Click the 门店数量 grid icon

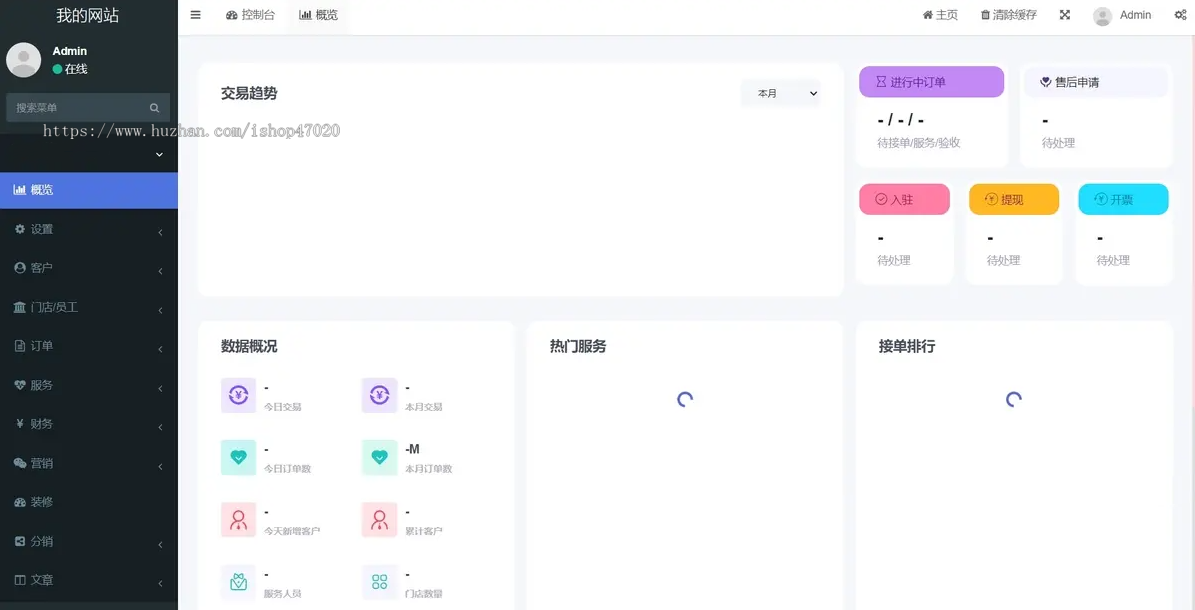(380, 583)
